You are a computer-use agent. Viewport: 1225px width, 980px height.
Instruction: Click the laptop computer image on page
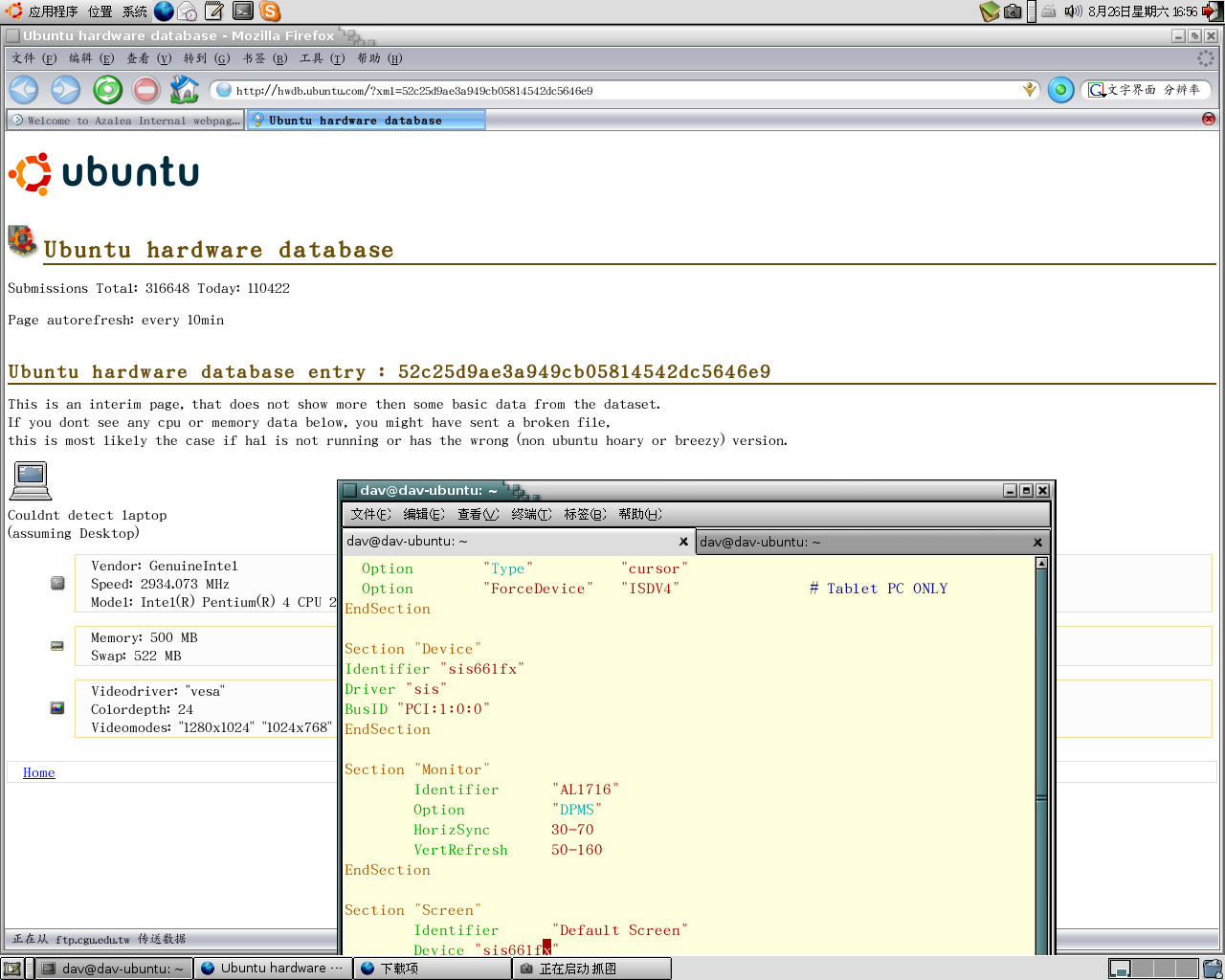[x=31, y=480]
